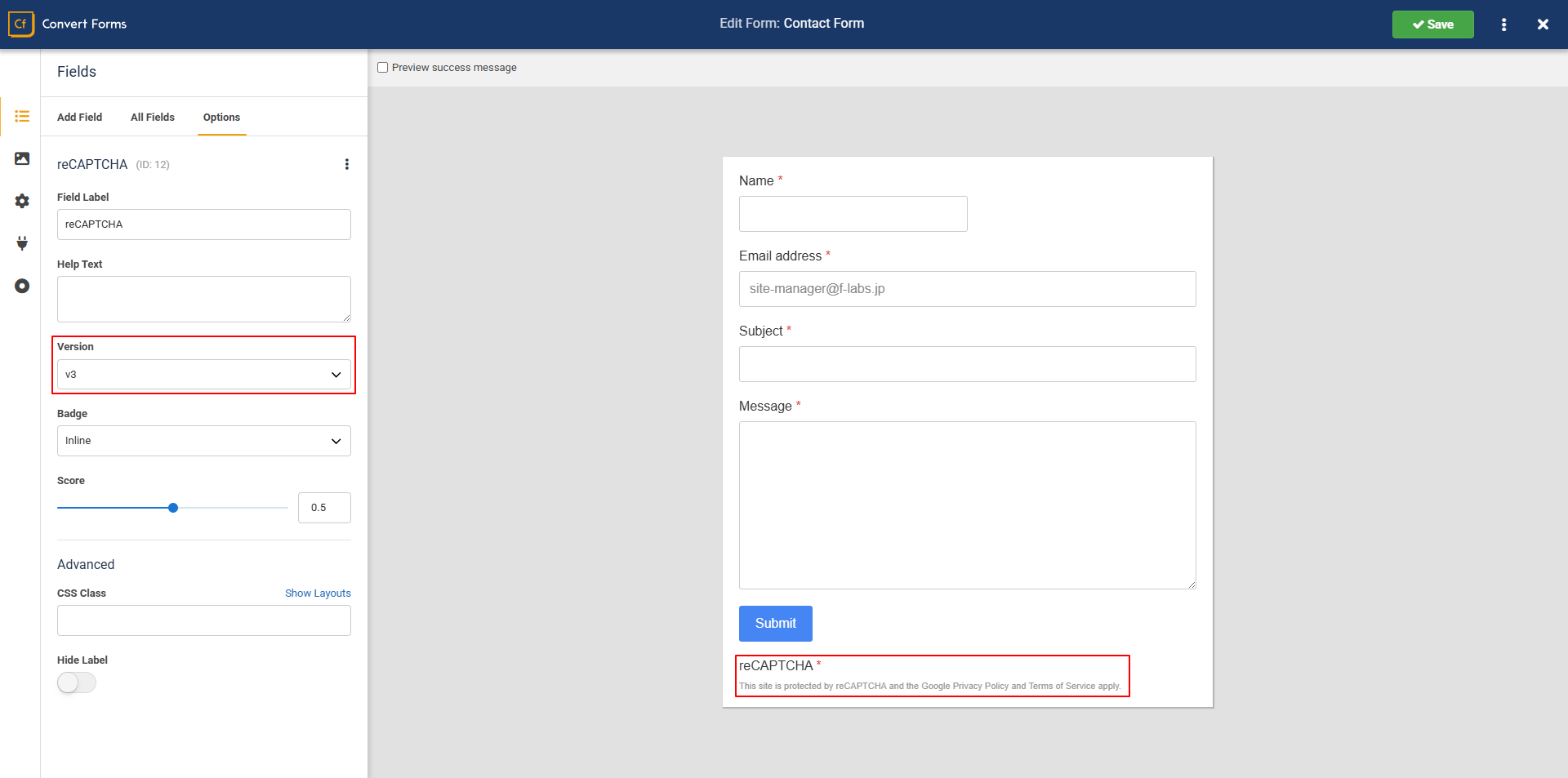Toggle the Hide Label switch on
The width and height of the screenshot is (1568, 778).
coord(76,682)
